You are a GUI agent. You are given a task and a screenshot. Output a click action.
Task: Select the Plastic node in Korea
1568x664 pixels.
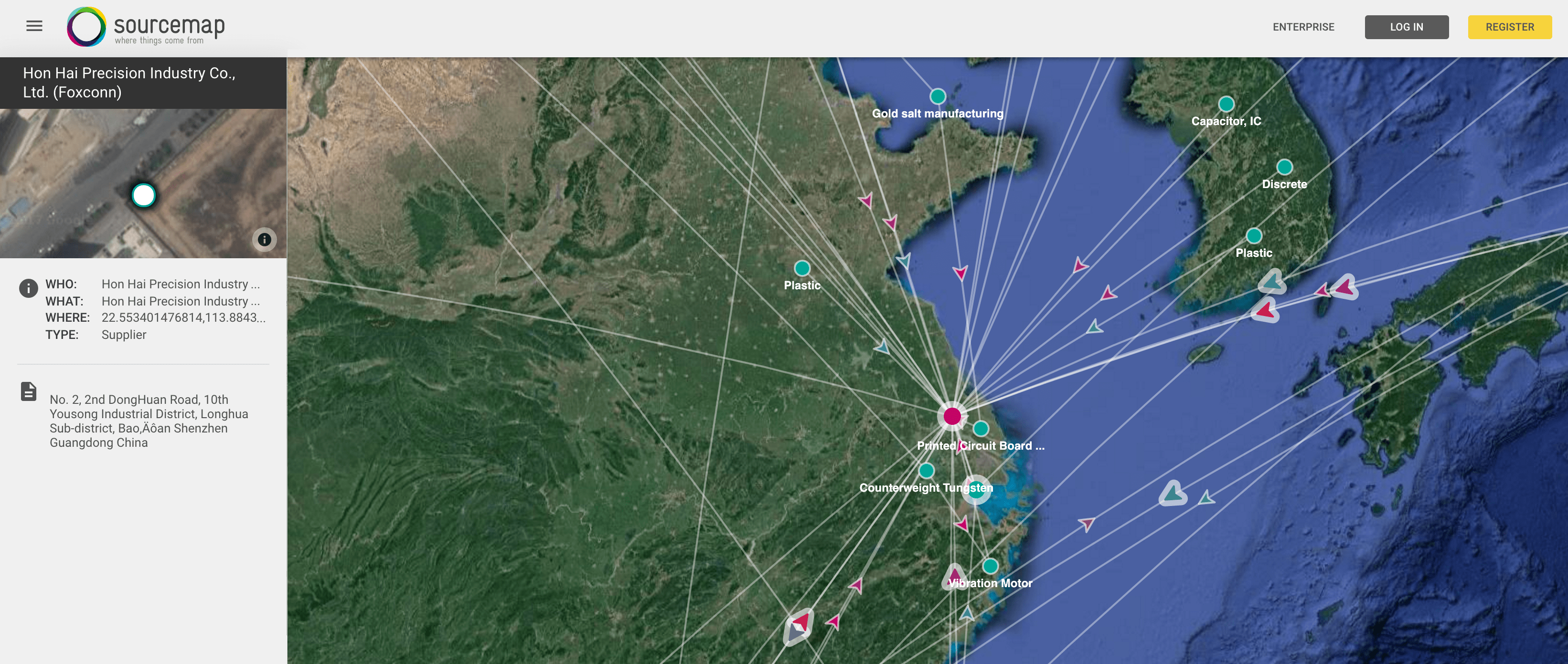(x=1254, y=235)
